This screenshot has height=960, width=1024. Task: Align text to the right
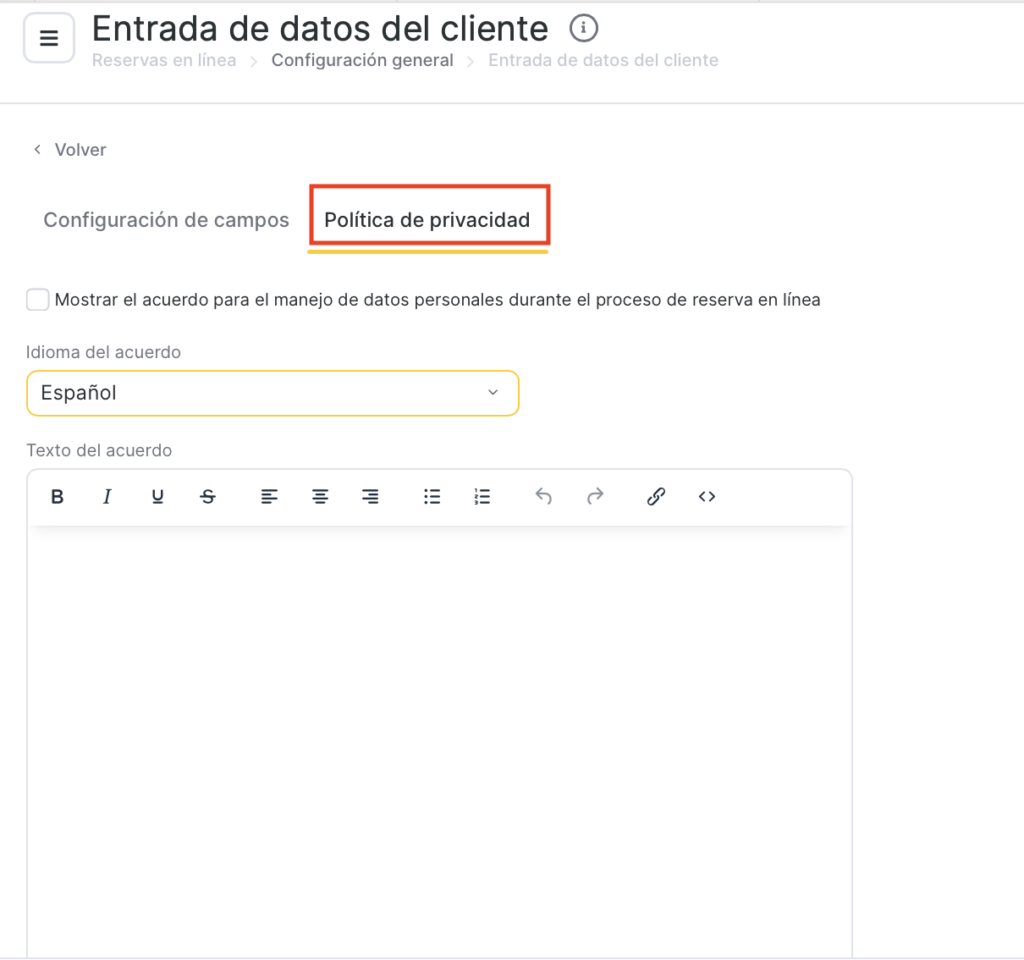click(370, 497)
